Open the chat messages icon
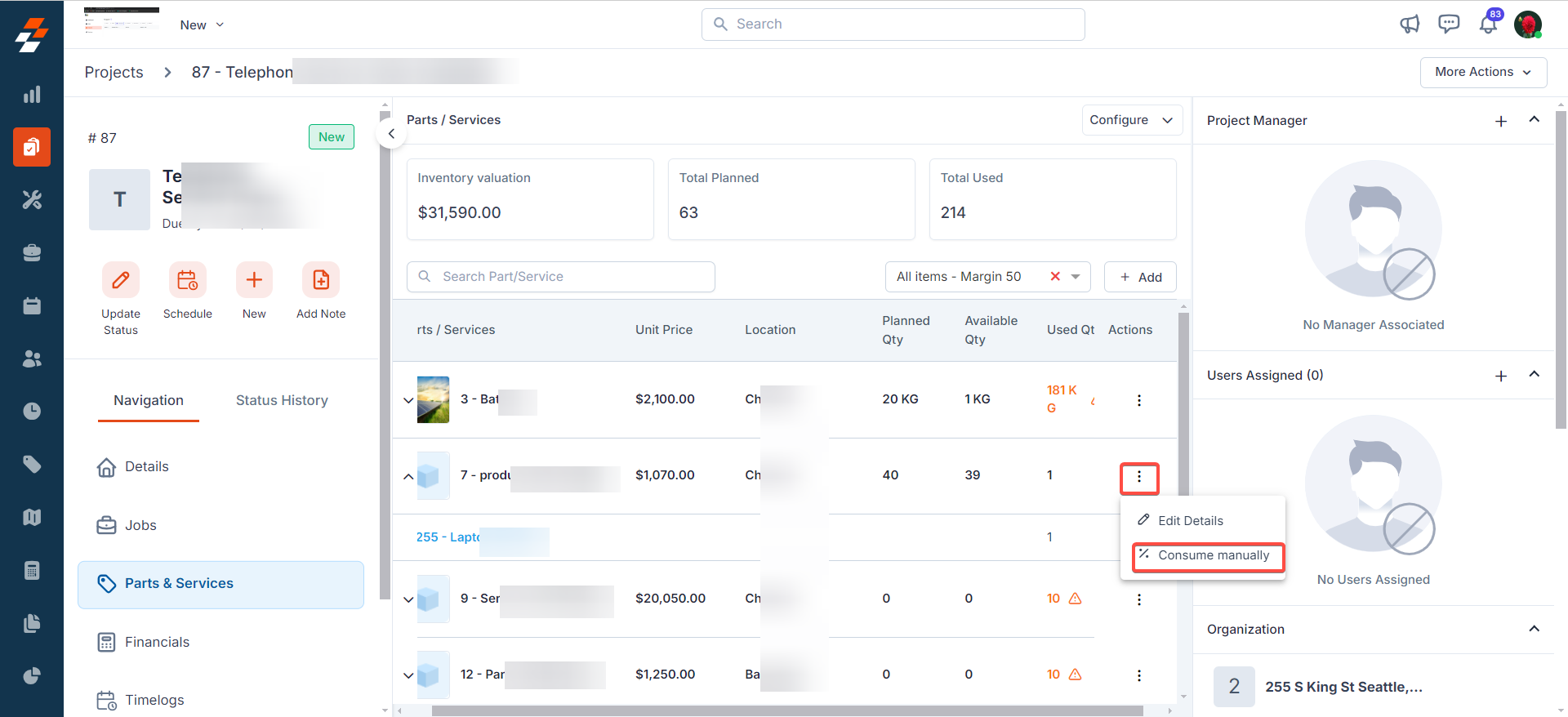The width and height of the screenshot is (1568, 717). (1448, 24)
